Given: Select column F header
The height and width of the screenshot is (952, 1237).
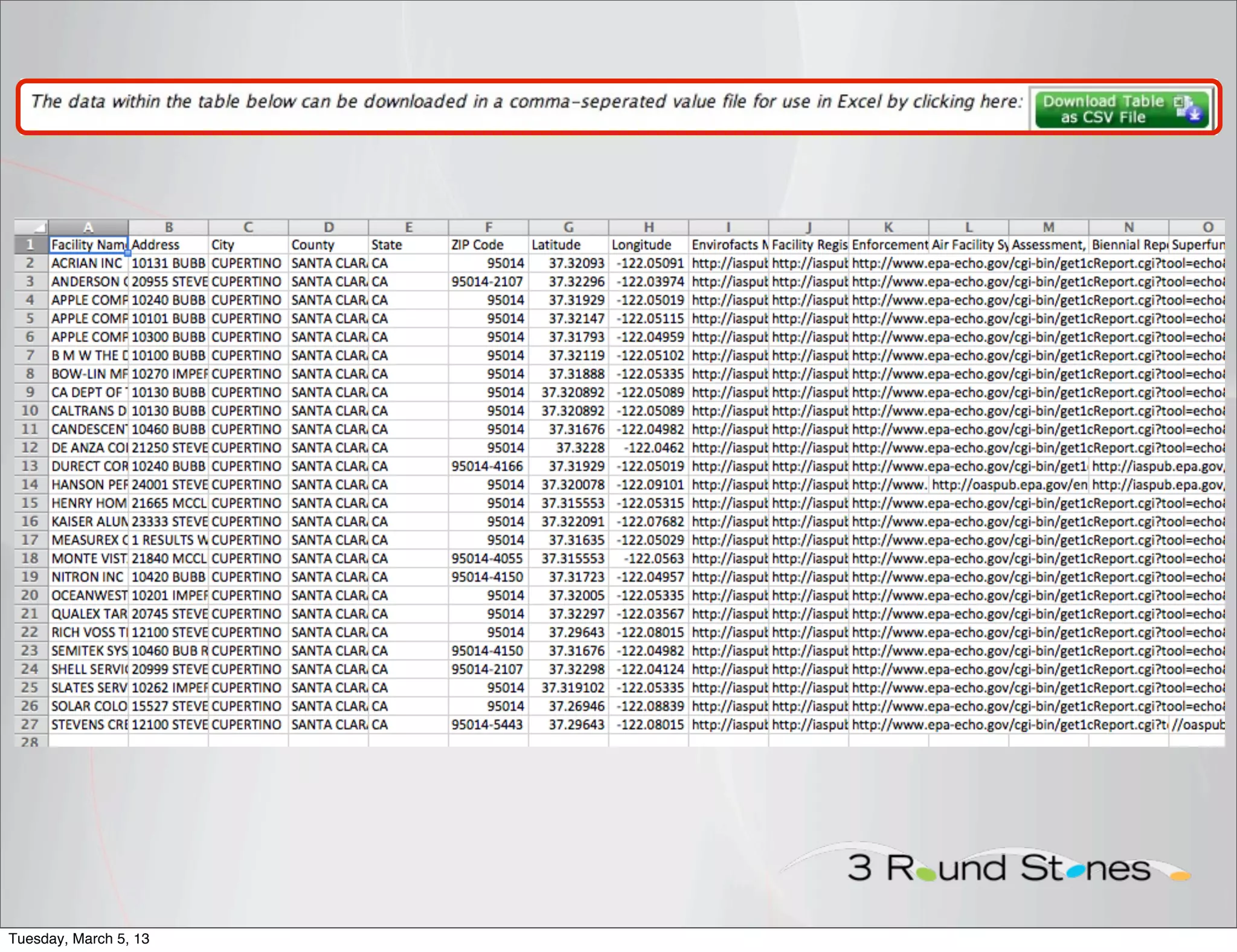Looking at the screenshot, I should [x=488, y=227].
